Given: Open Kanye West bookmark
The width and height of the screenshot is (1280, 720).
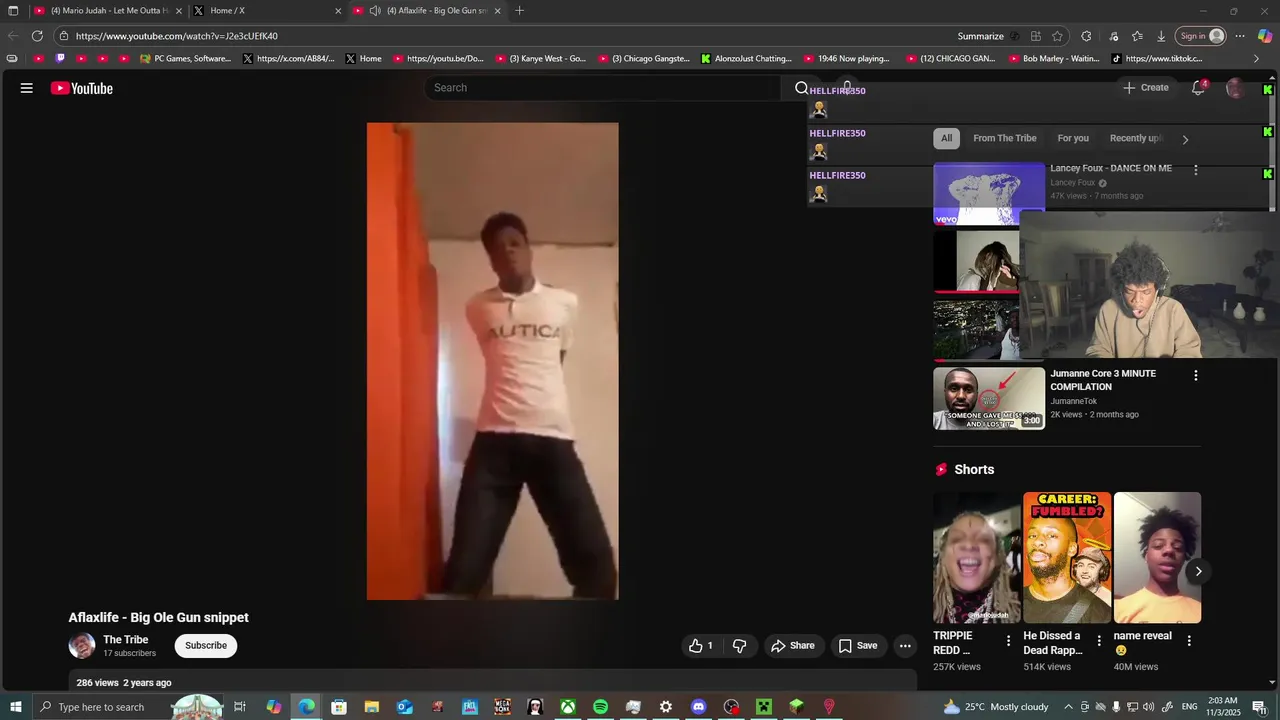Looking at the screenshot, I should (x=541, y=59).
